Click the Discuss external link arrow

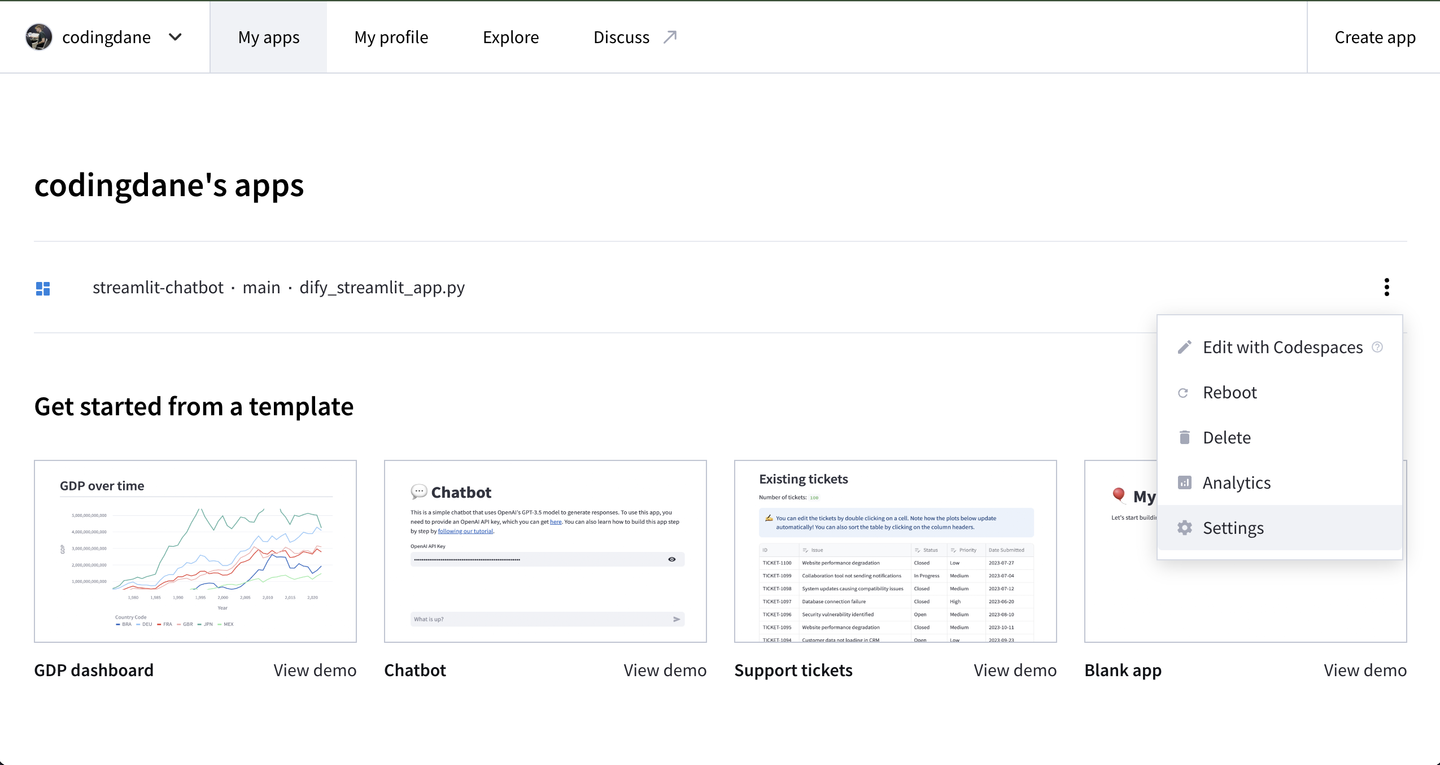click(670, 37)
